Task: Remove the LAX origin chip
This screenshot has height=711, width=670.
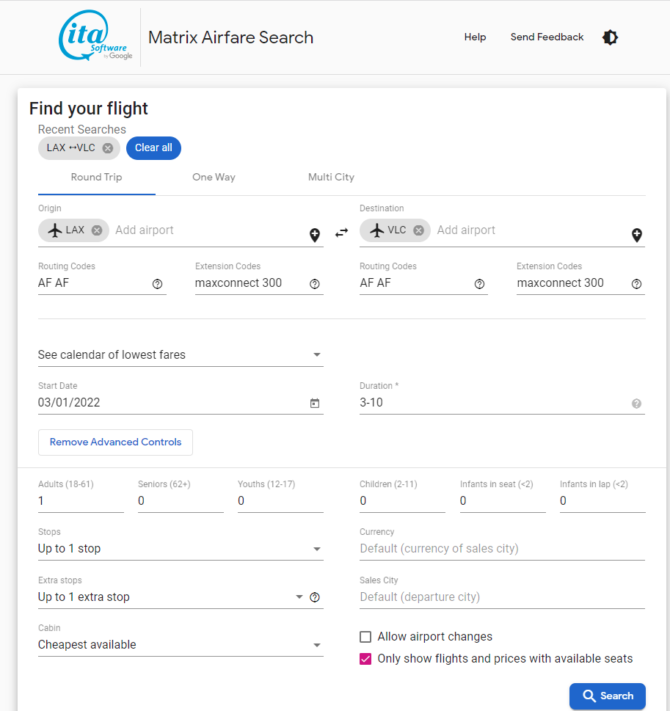Action: [x=97, y=230]
